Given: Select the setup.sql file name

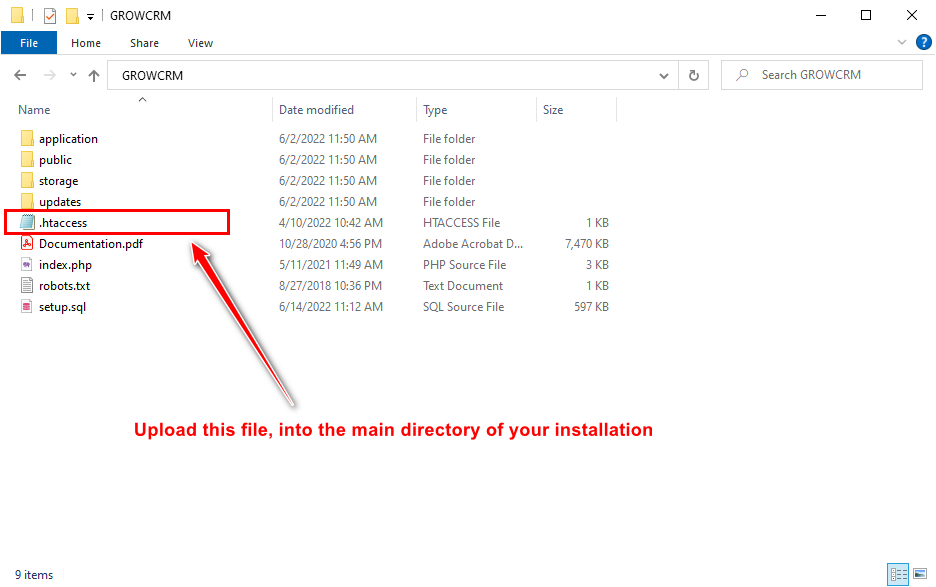Looking at the screenshot, I should pos(63,307).
